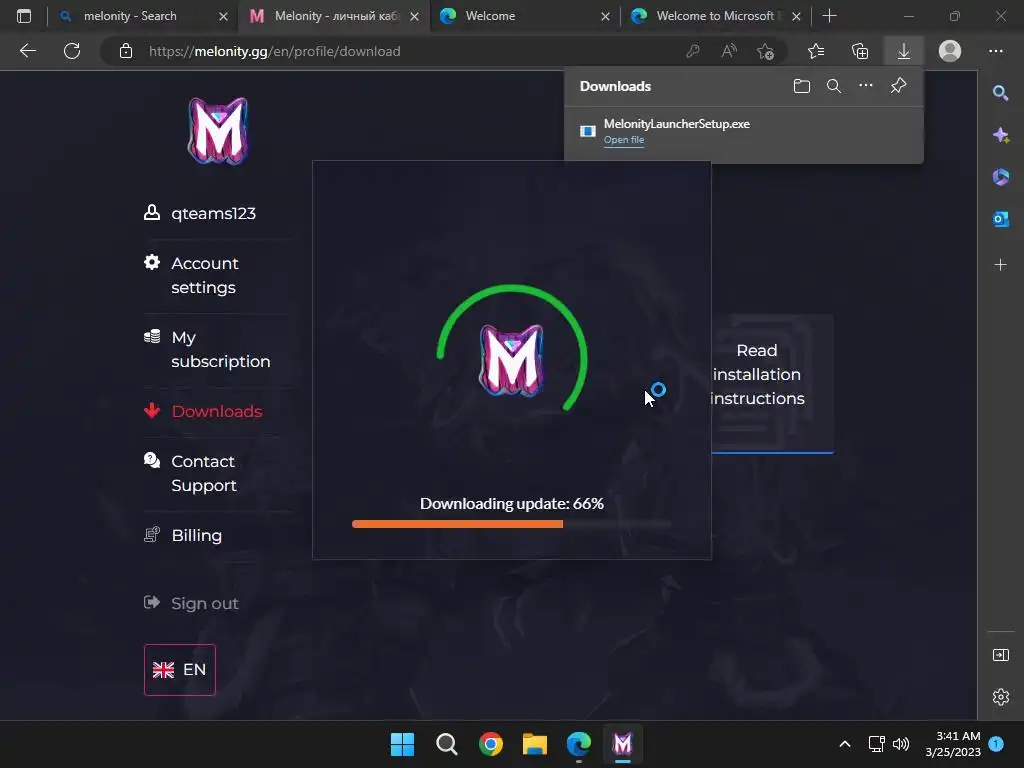Close the melonity - Search tab
The width and height of the screenshot is (1024, 768).
[x=223, y=16]
